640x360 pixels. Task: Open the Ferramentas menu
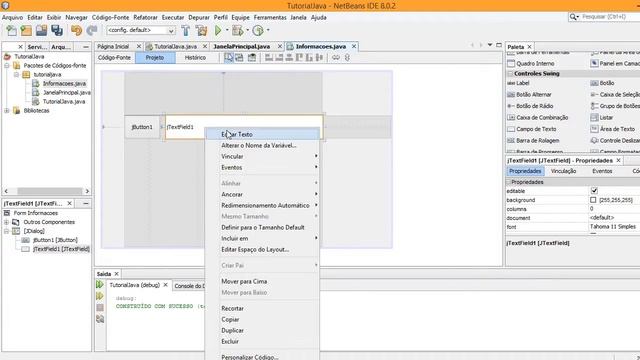[x=270, y=18]
